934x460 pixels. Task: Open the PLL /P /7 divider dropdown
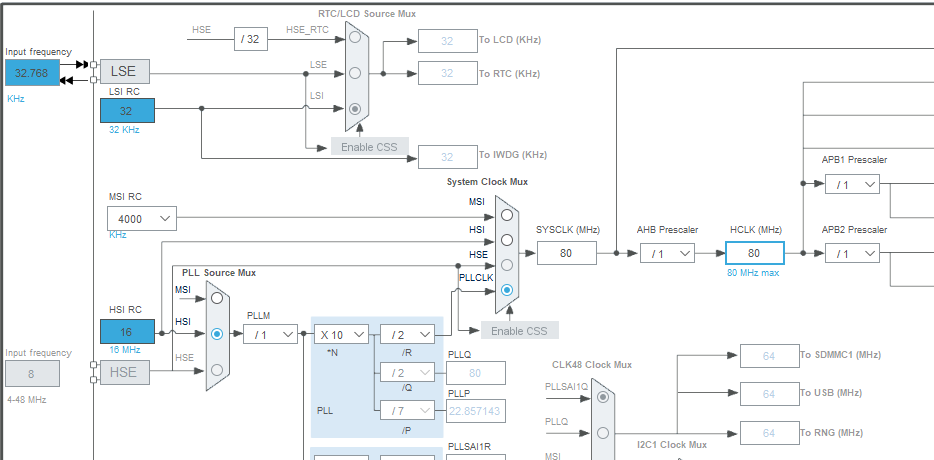[x=407, y=411]
